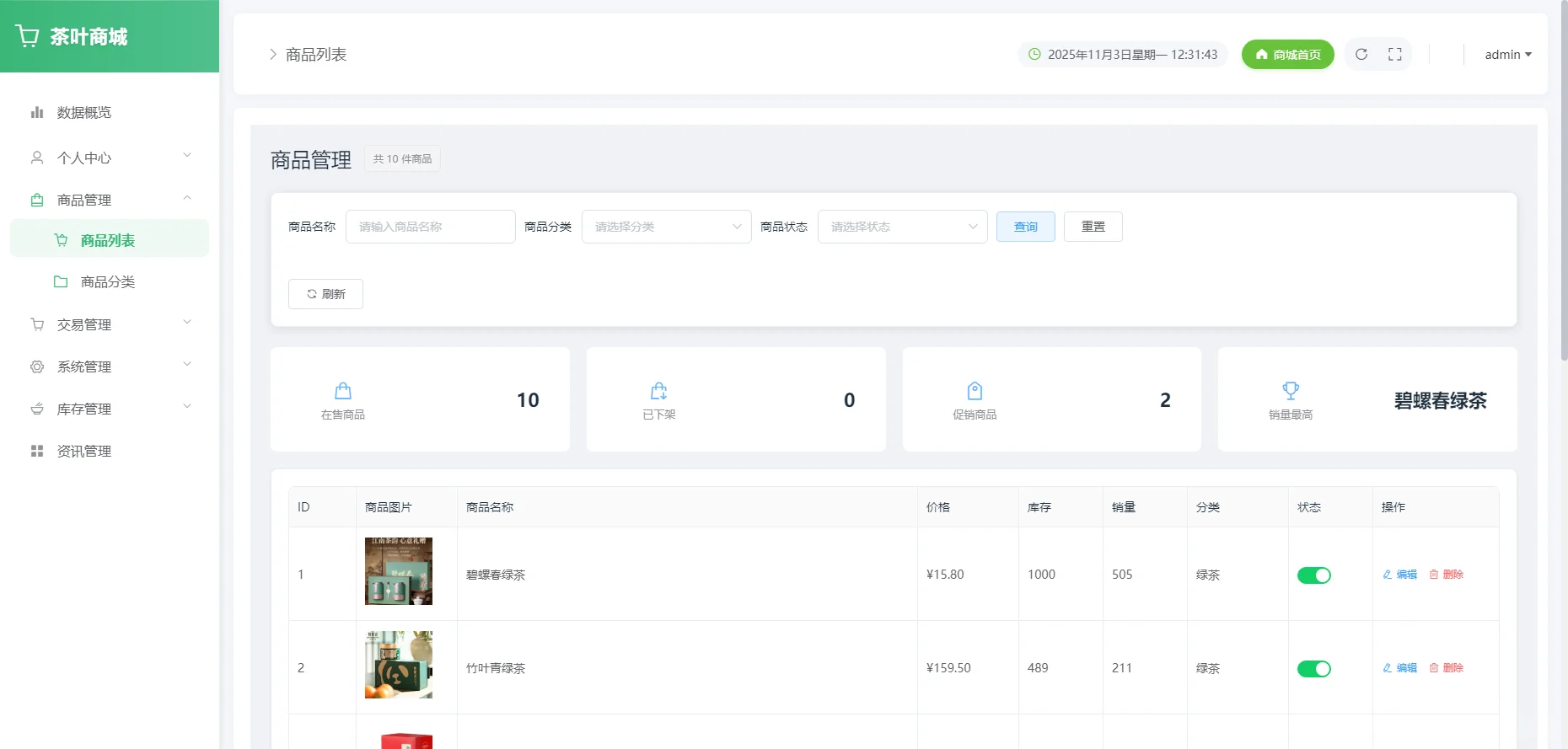
Task: Open the admin user dropdown
Action: pos(1508,54)
